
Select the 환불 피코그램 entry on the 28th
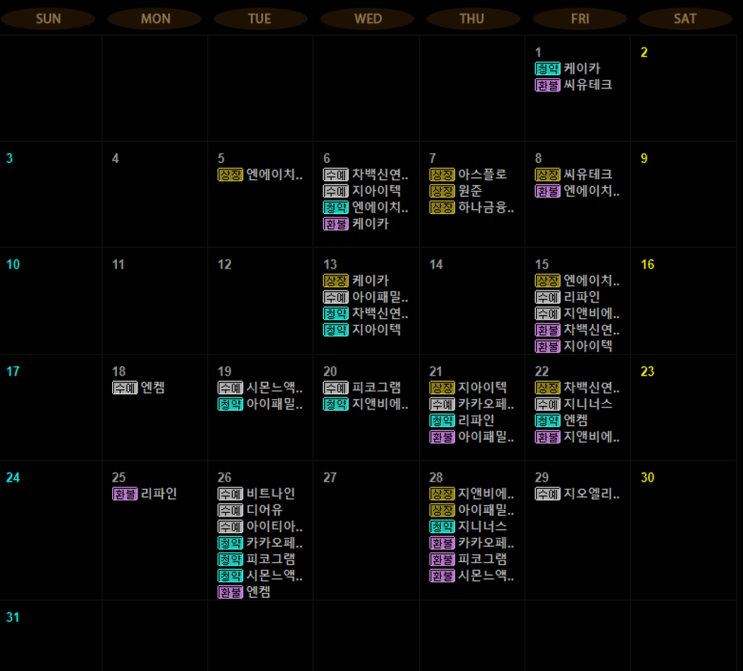pyautogui.click(x=468, y=560)
